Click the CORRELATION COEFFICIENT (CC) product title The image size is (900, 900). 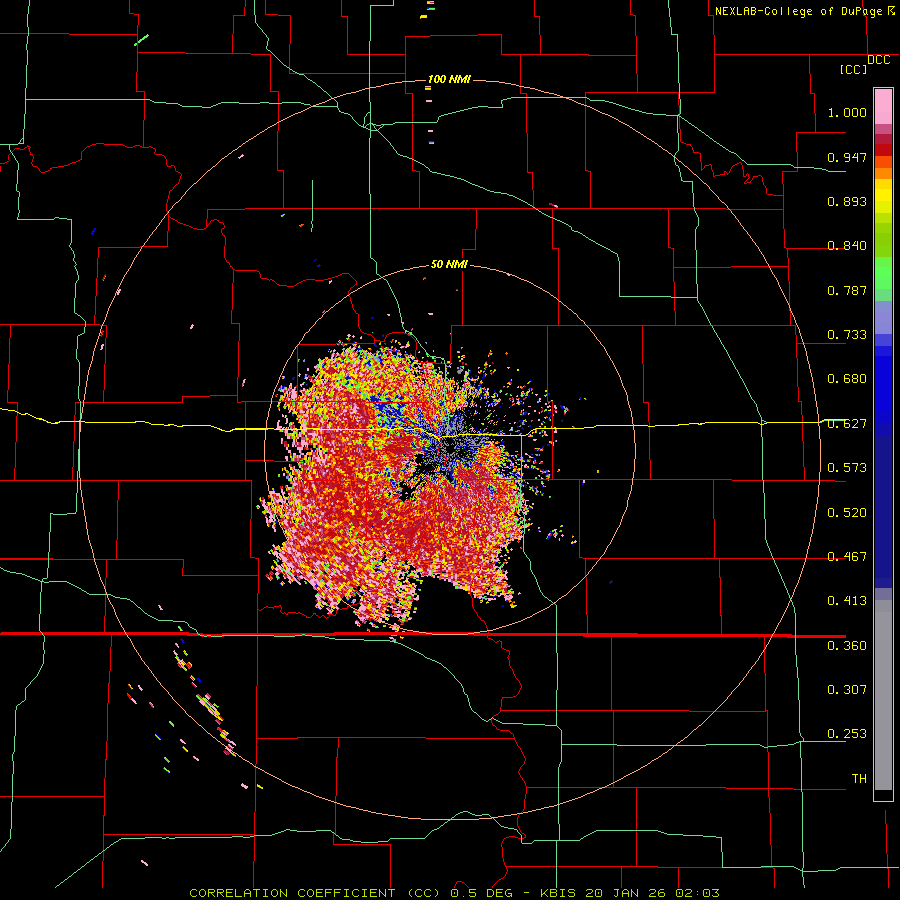tap(315, 893)
